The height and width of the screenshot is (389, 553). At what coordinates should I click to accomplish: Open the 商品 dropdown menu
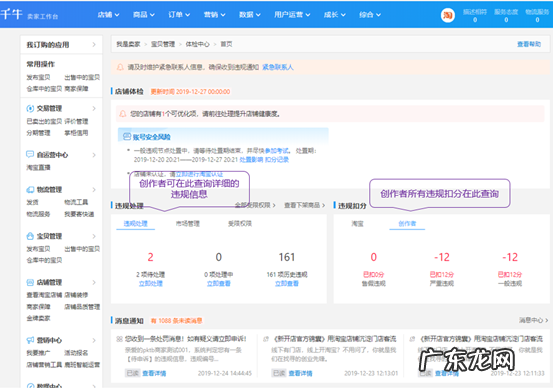click(144, 15)
